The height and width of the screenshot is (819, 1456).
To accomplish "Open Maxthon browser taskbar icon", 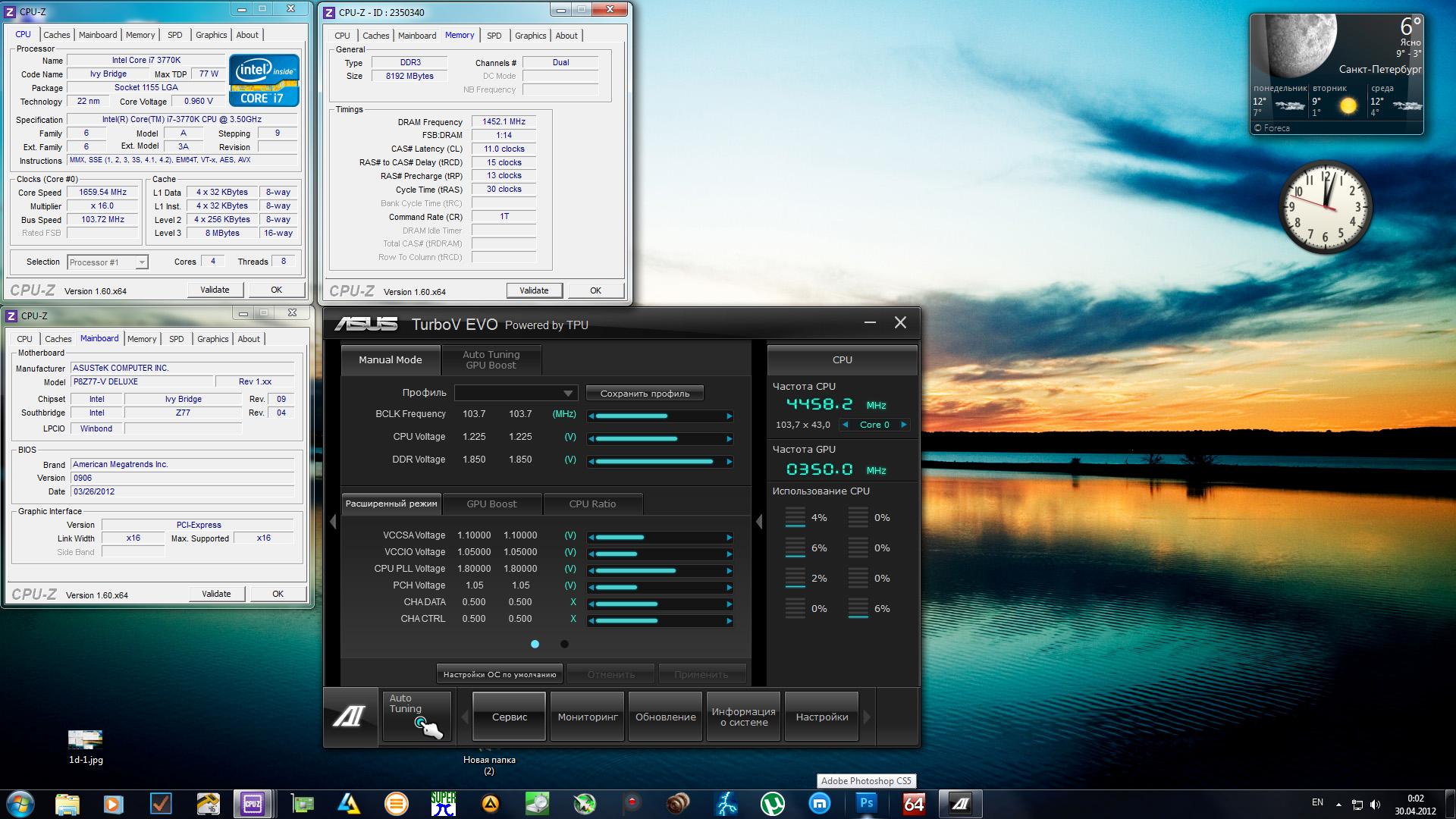I will (x=819, y=804).
